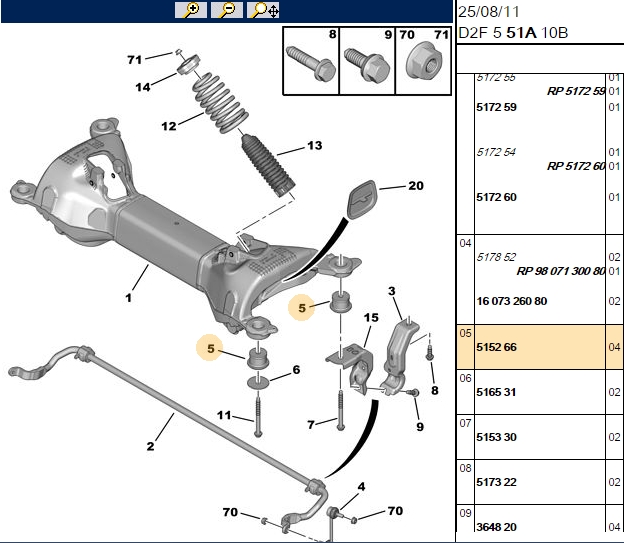Viewport: 624px width, 543px height.
Task: Open replacement reference RP 5172 60
Action: 576,166
